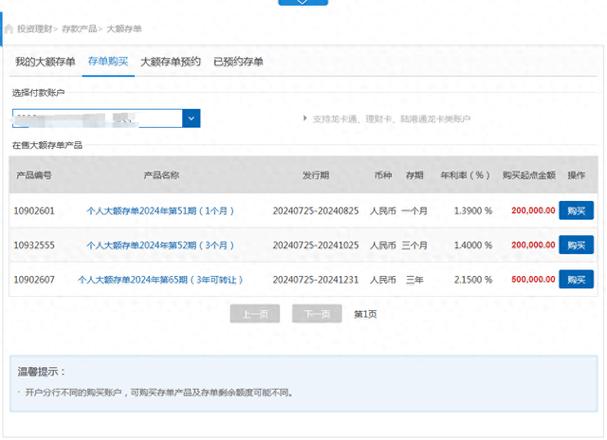Buy the 2.1500% three-year deposit
Viewport: 607px width, 440px height.
(x=576, y=279)
